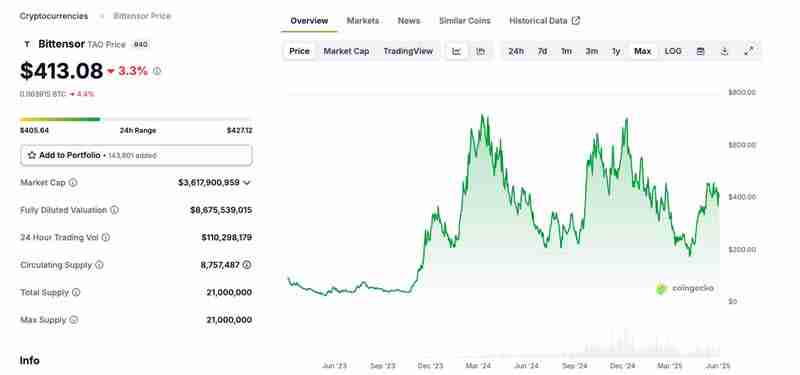Open the Similar Coins tab
This screenshot has width=800, height=375.
coord(465,21)
